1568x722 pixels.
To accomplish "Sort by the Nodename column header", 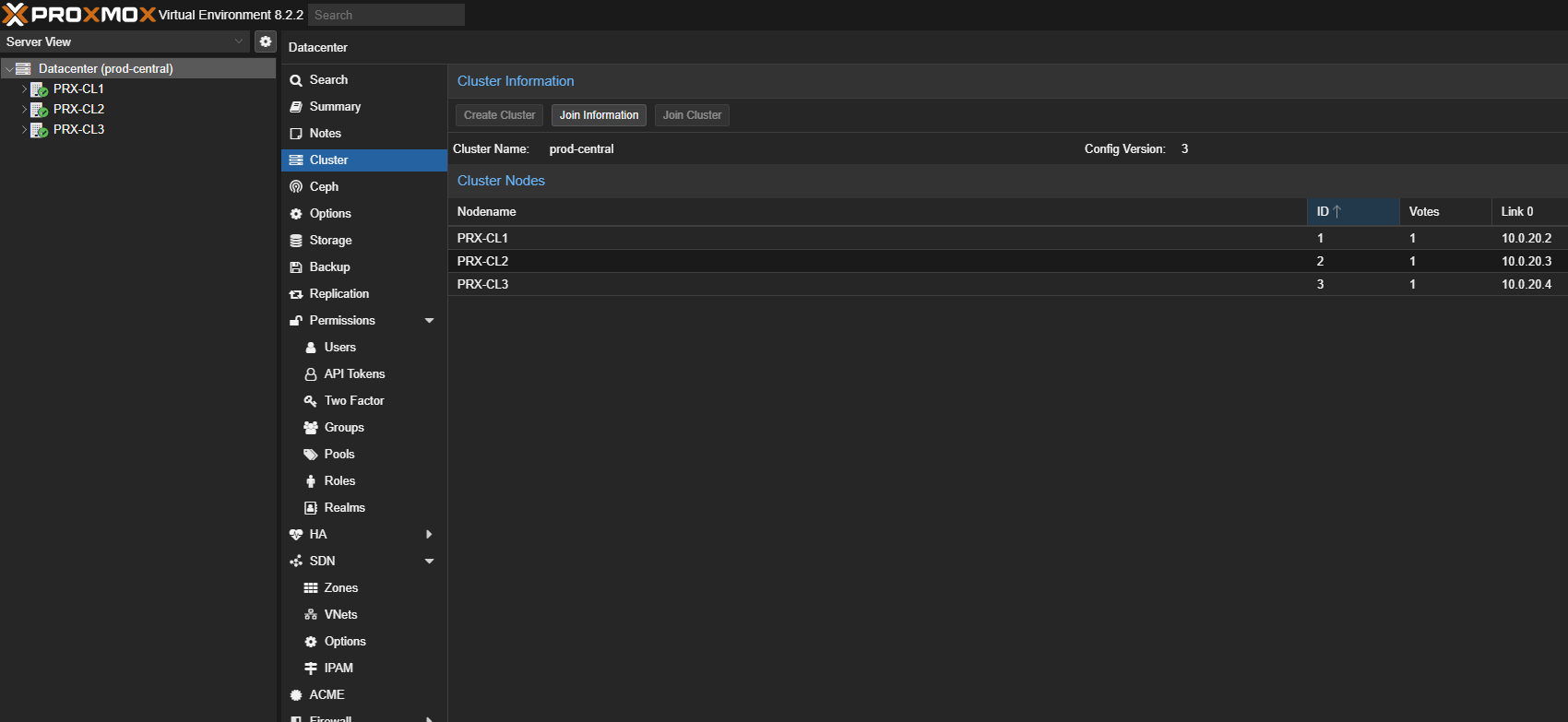I will (x=877, y=212).
